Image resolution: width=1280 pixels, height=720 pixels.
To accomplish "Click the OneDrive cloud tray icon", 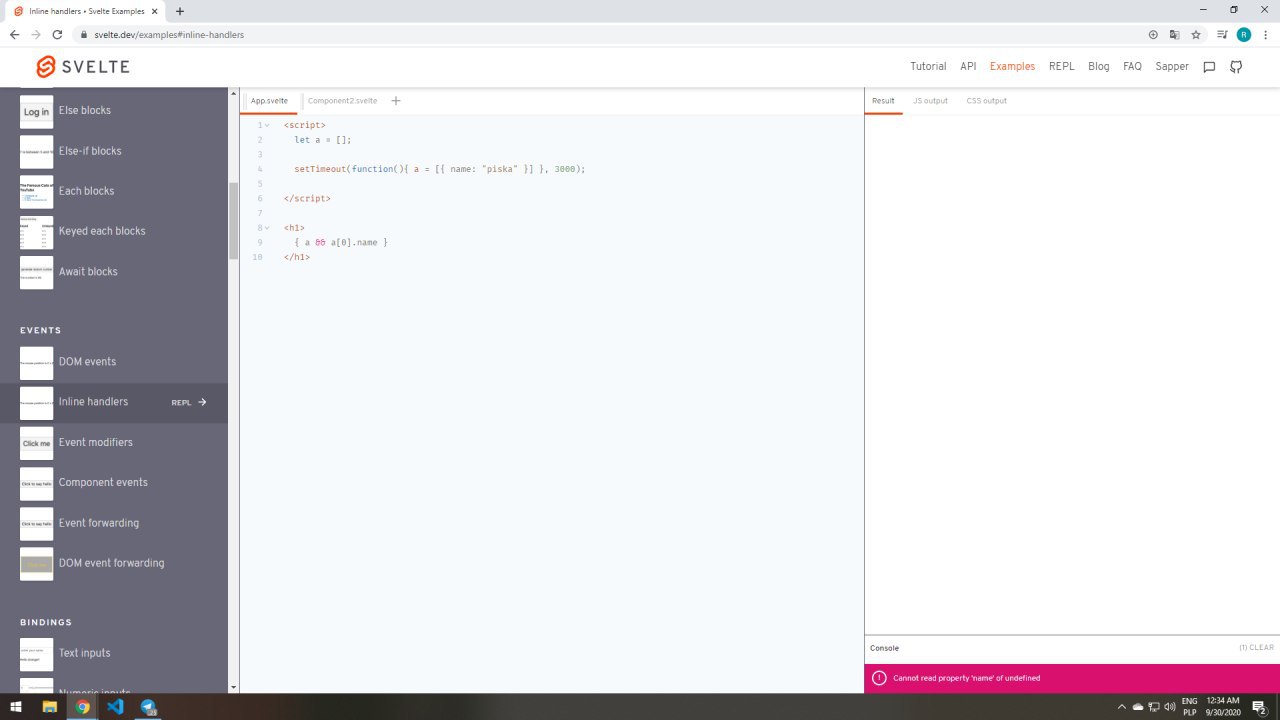I will click(1137, 707).
